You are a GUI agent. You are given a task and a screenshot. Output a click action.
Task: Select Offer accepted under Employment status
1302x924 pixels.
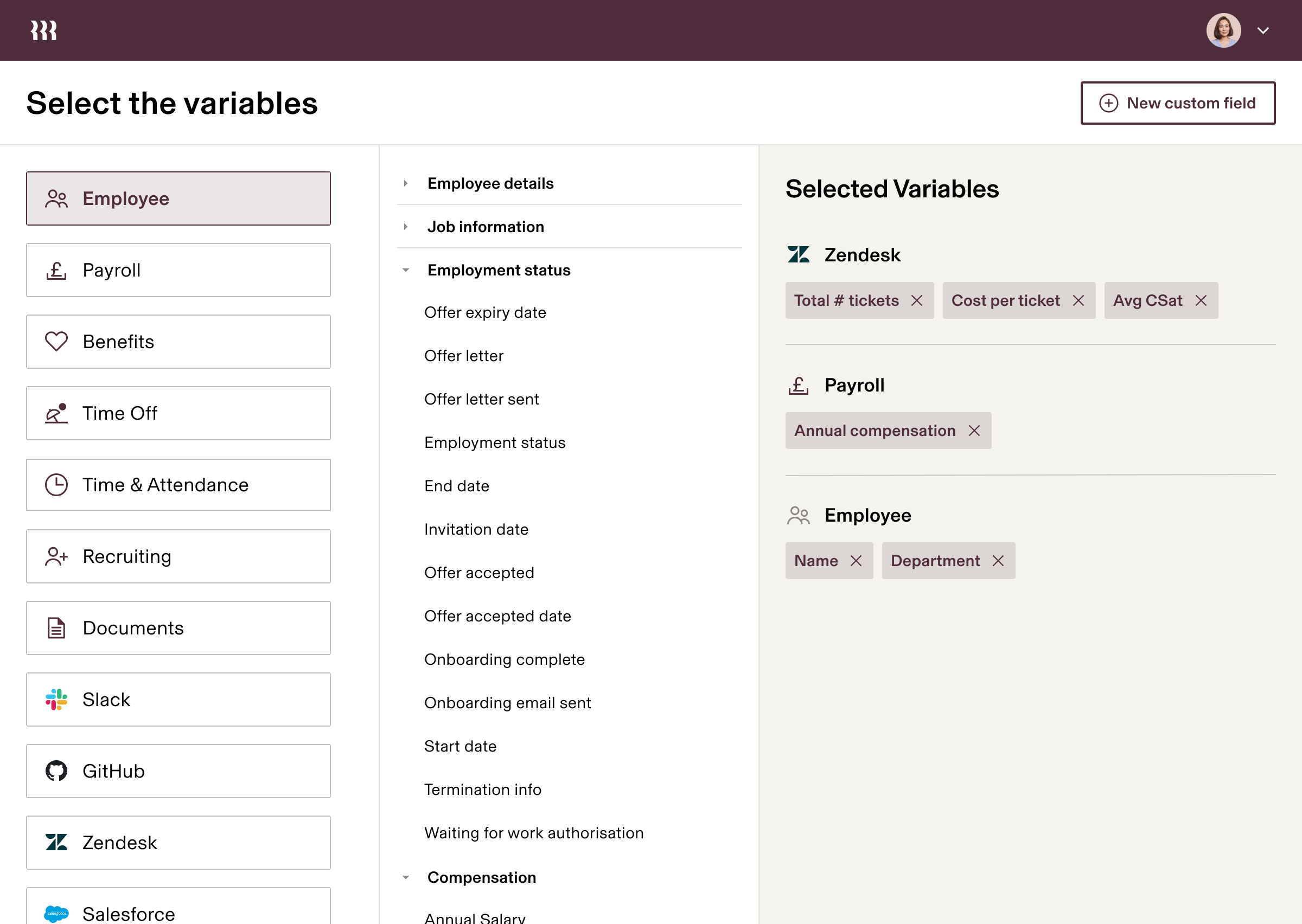pos(478,573)
